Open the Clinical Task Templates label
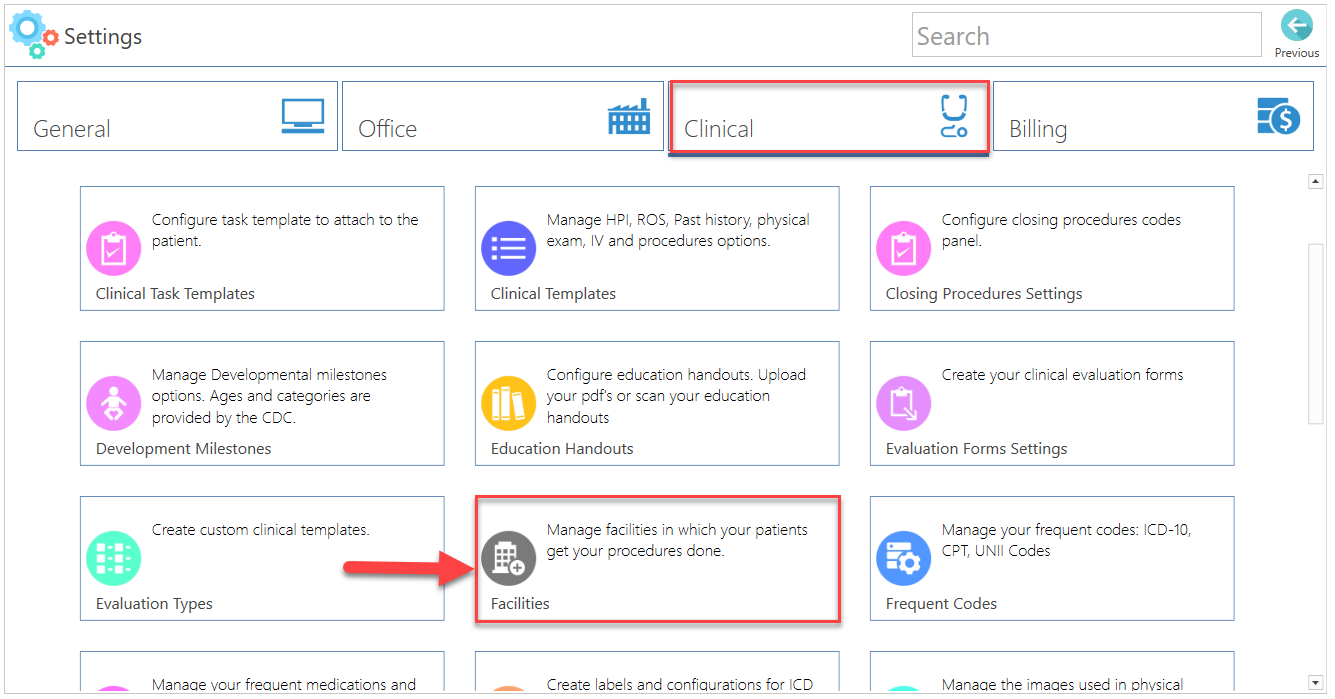This screenshot has width=1335, height=699. (x=175, y=294)
